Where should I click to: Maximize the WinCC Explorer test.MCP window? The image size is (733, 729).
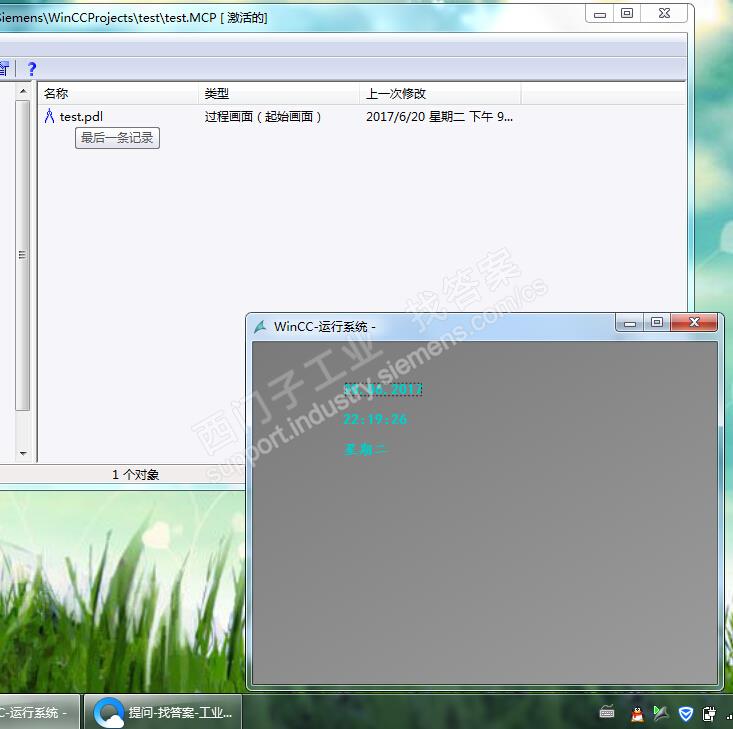[627, 14]
